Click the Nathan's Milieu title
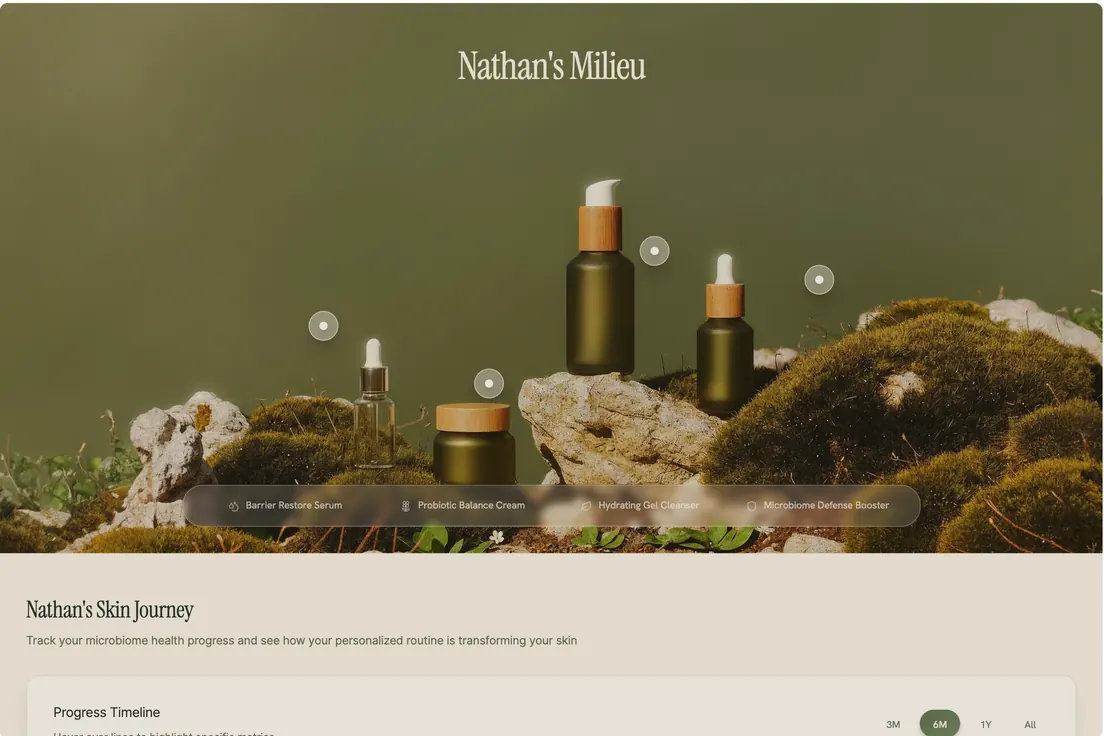The width and height of the screenshot is (1104, 736). (551, 66)
